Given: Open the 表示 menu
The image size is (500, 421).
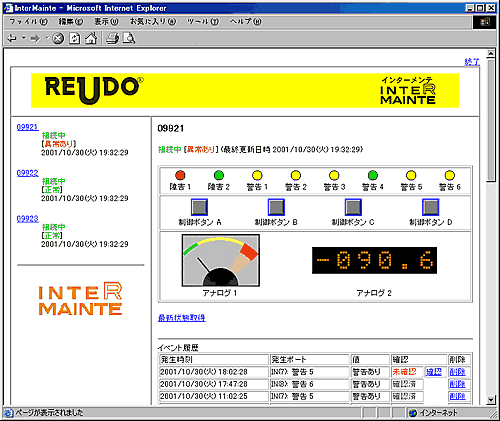Looking at the screenshot, I should [106, 22].
